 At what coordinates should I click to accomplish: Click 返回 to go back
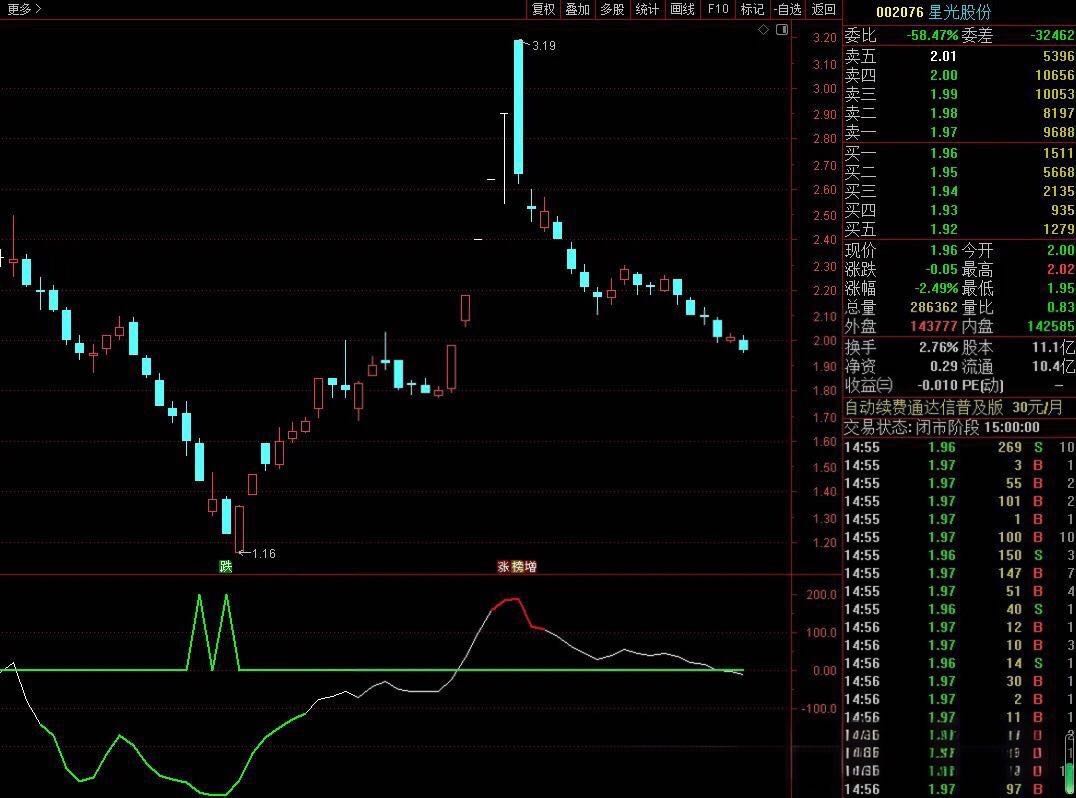click(x=823, y=9)
